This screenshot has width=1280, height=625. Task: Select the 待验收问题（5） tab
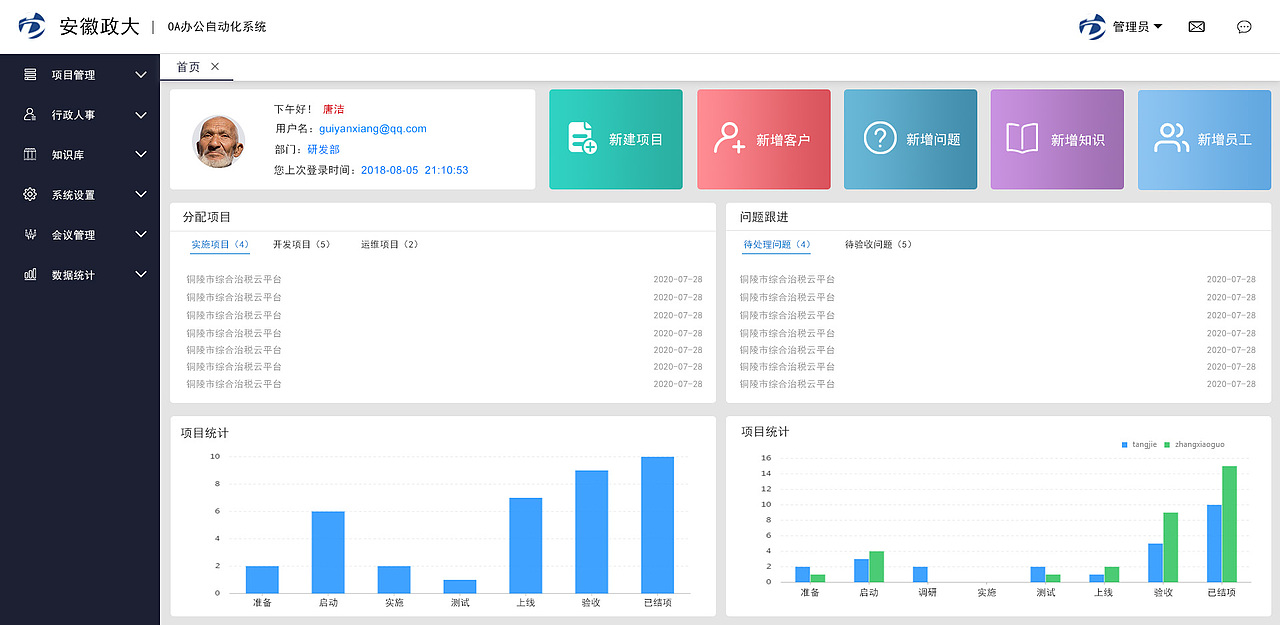877,244
